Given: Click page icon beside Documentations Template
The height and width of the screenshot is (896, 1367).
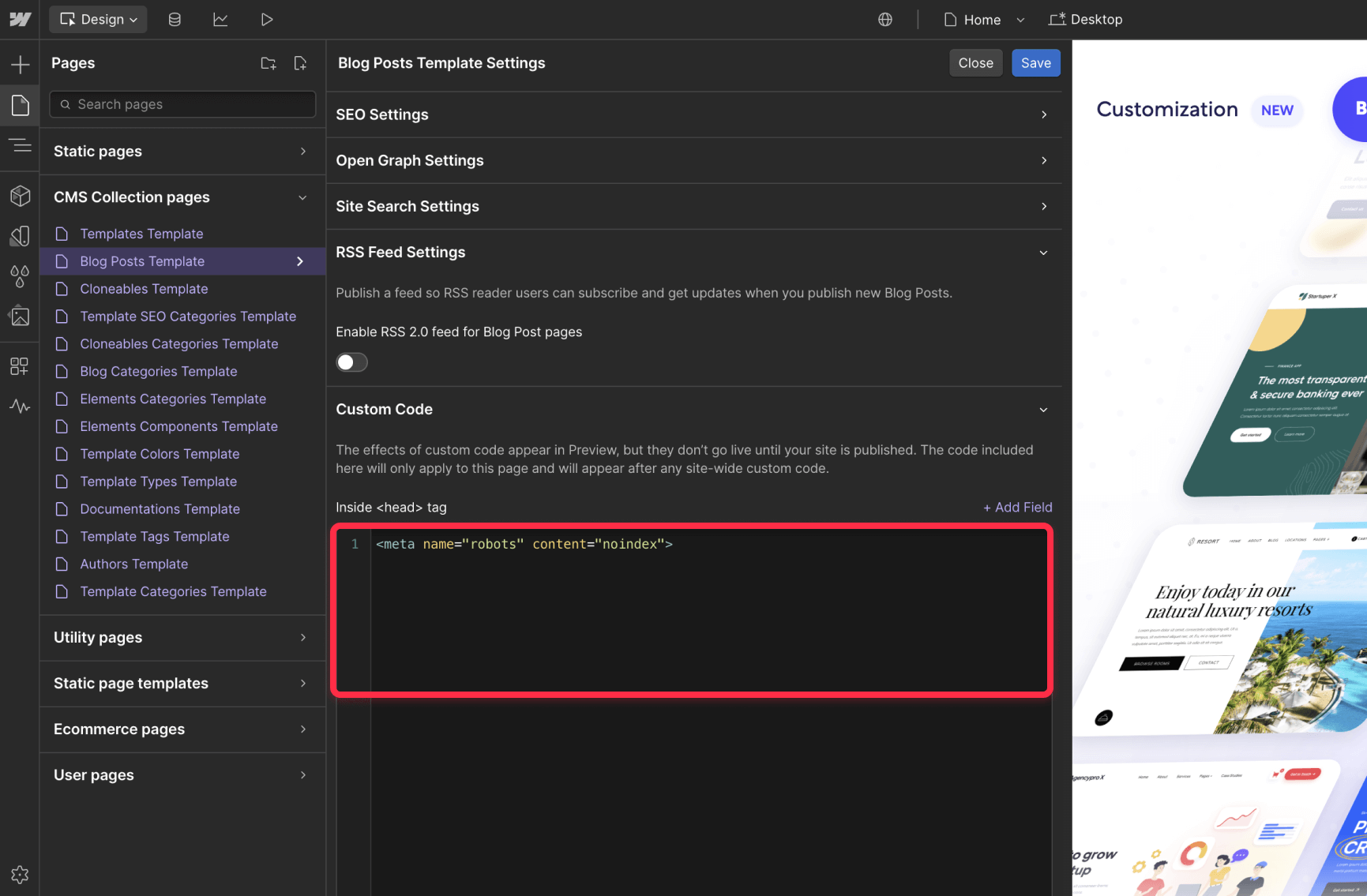Looking at the screenshot, I should 62,509.
